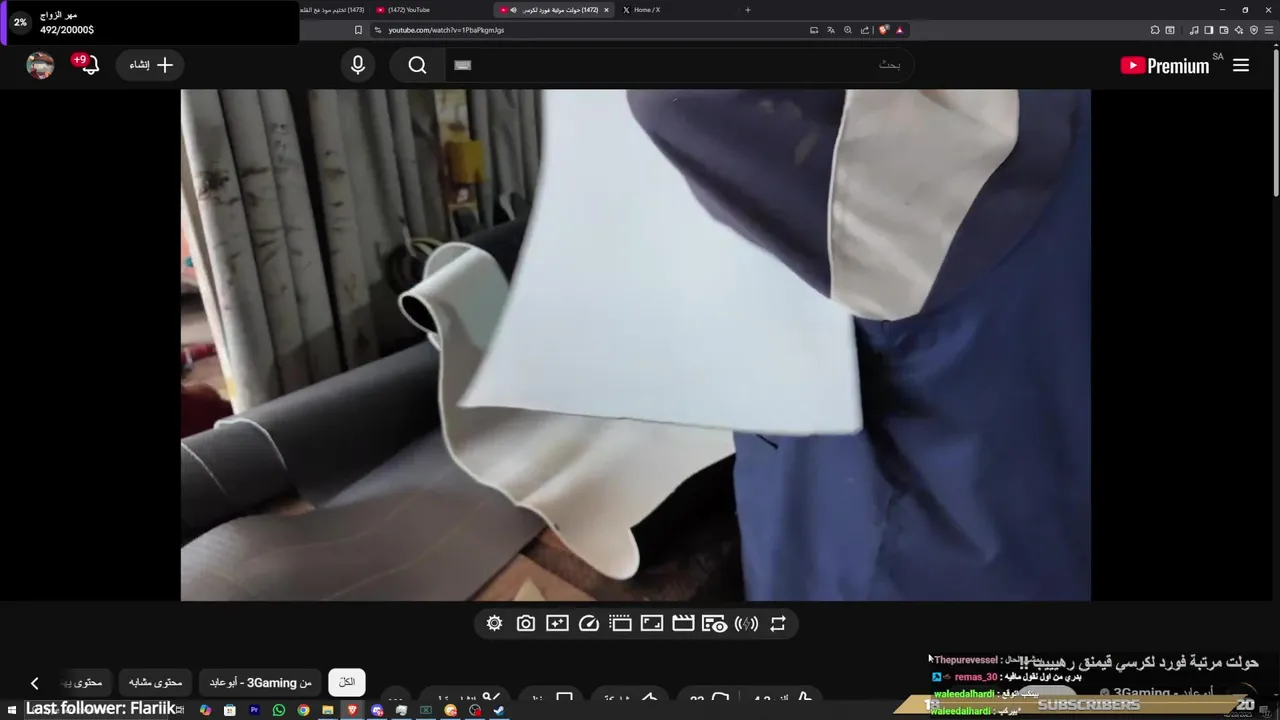Open the Brave Rewards triangle icon

pos(899,30)
